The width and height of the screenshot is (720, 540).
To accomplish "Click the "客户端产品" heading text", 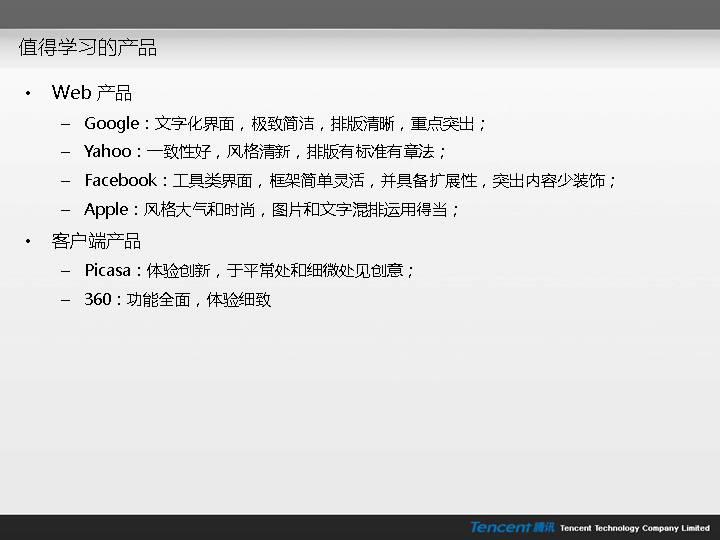I will [x=96, y=241].
